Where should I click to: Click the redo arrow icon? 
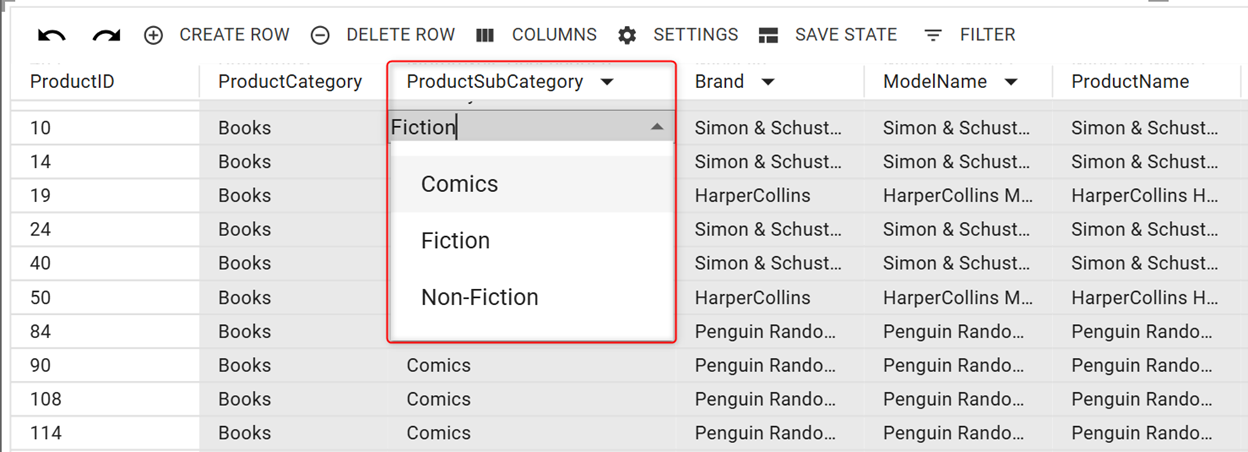click(x=106, y=36)
